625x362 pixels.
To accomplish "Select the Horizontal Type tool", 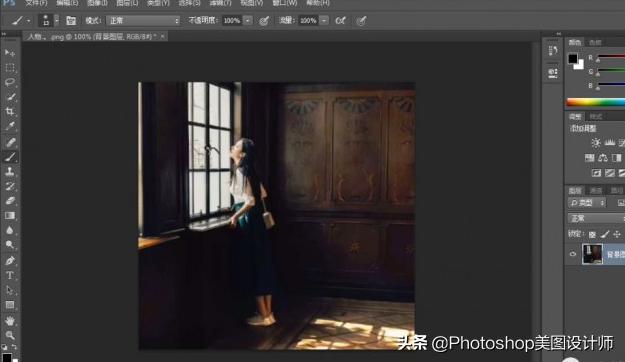I will (10, 275).
